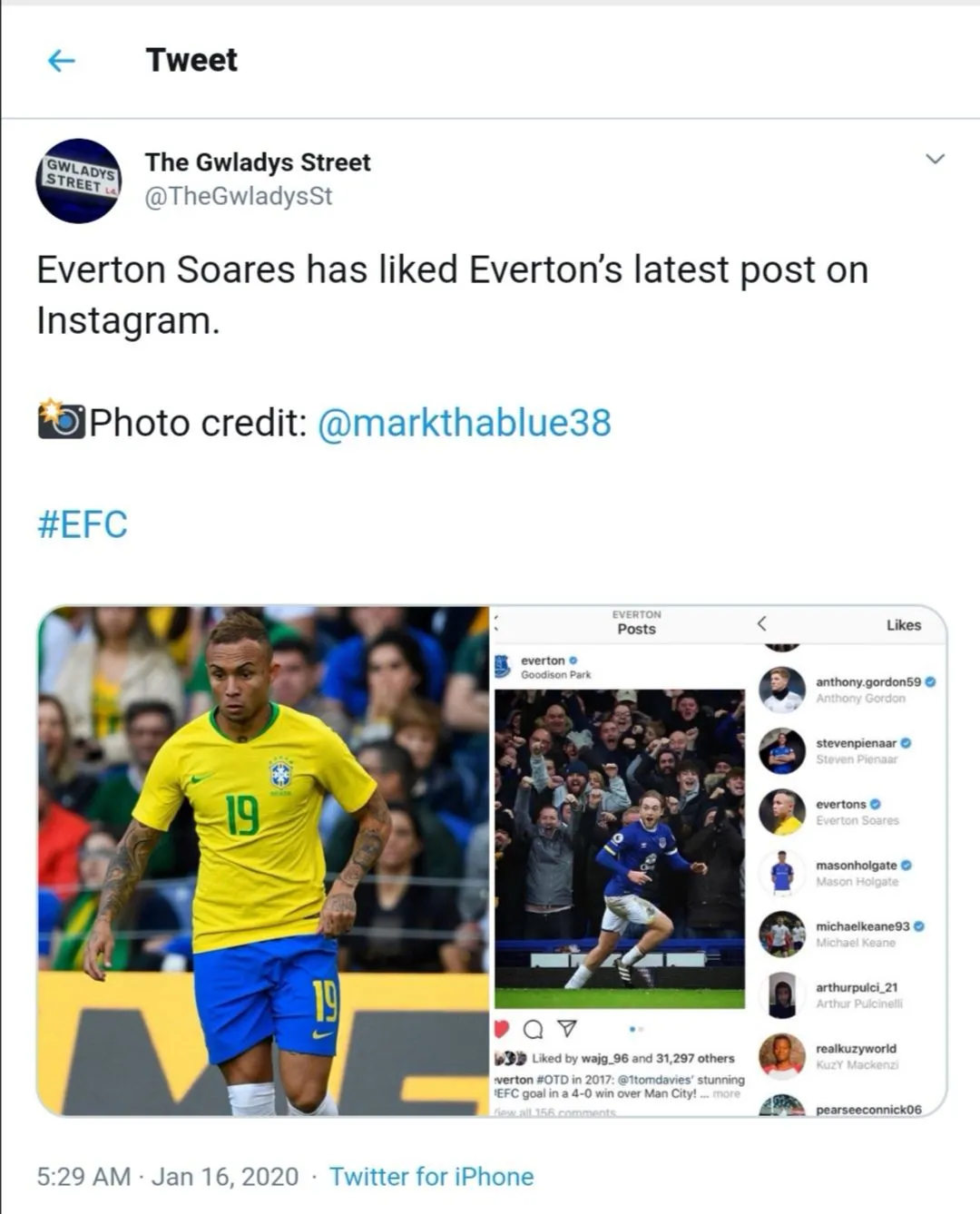The width and height of the screenshot is (980, 1214).
Task: Click the Twitter for iPhone link
Action: [431, 1177]
